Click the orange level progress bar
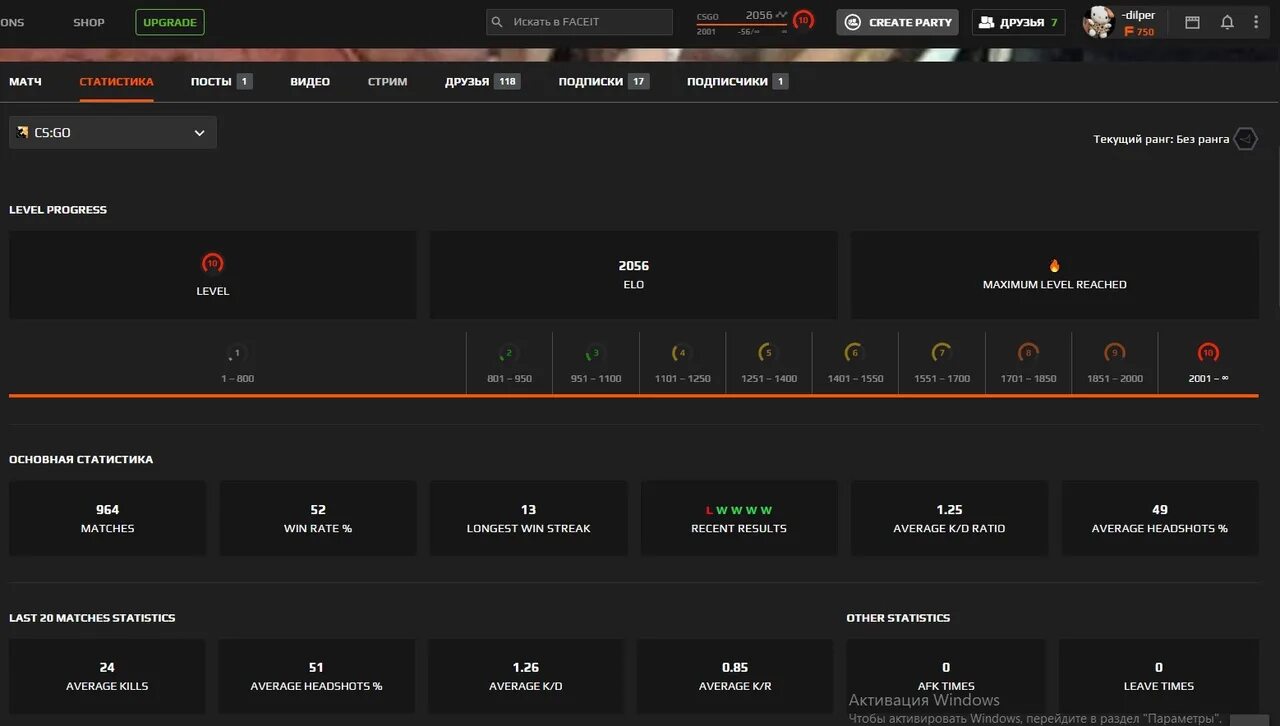The width and height of the screenshot is (1280, 726). tap(633, 396)
